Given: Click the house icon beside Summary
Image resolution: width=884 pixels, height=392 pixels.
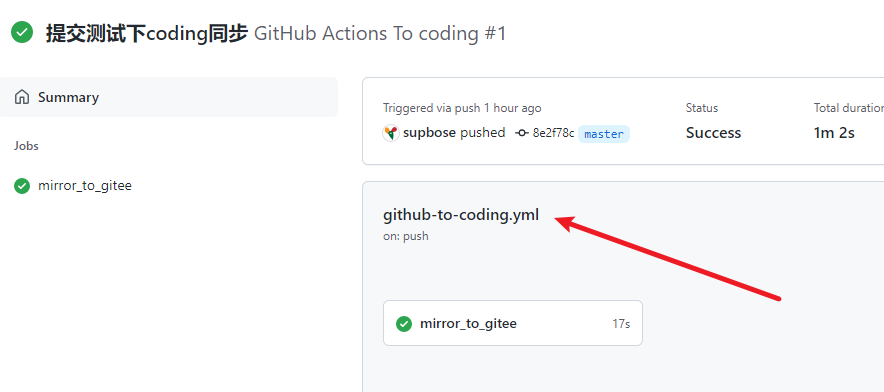Looking at the screenshot, I should [x=22, y=97].
